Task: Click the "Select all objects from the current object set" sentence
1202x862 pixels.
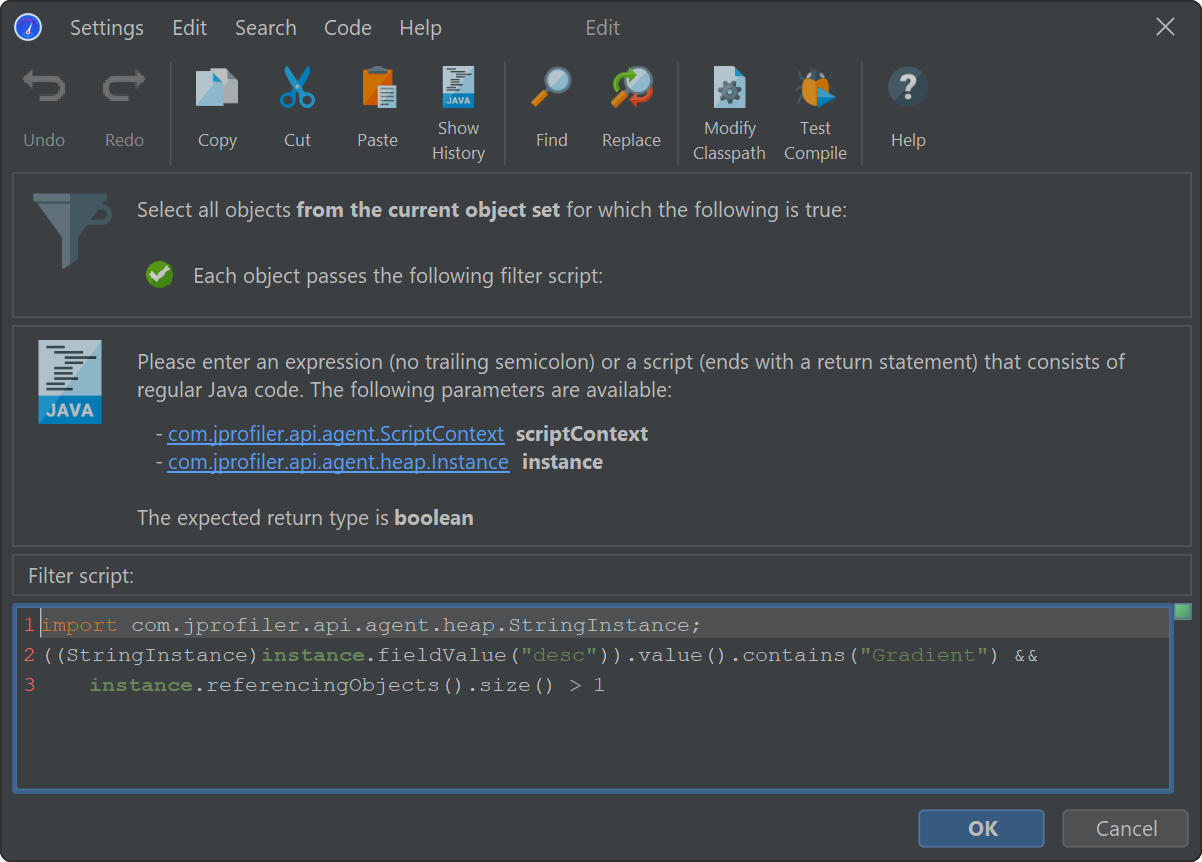Action: (492, 210)
